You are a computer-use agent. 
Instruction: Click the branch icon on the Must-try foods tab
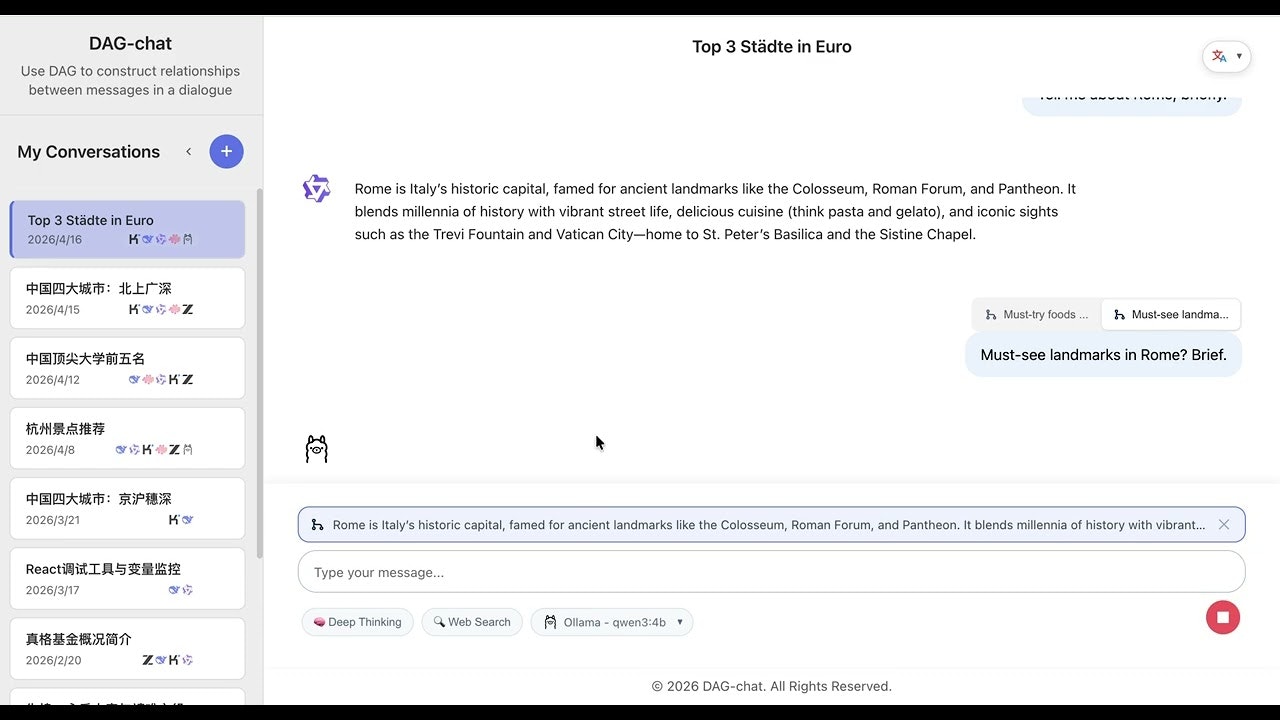pos(988,314)
